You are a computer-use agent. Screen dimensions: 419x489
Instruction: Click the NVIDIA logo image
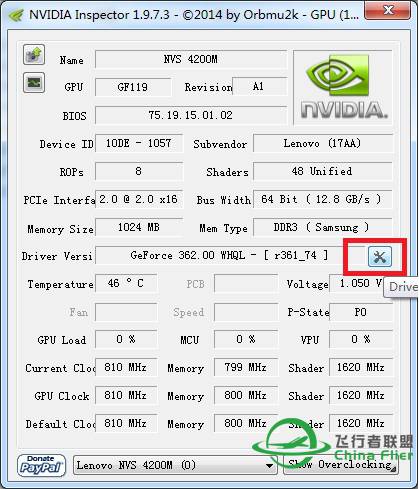click(343, 87)
